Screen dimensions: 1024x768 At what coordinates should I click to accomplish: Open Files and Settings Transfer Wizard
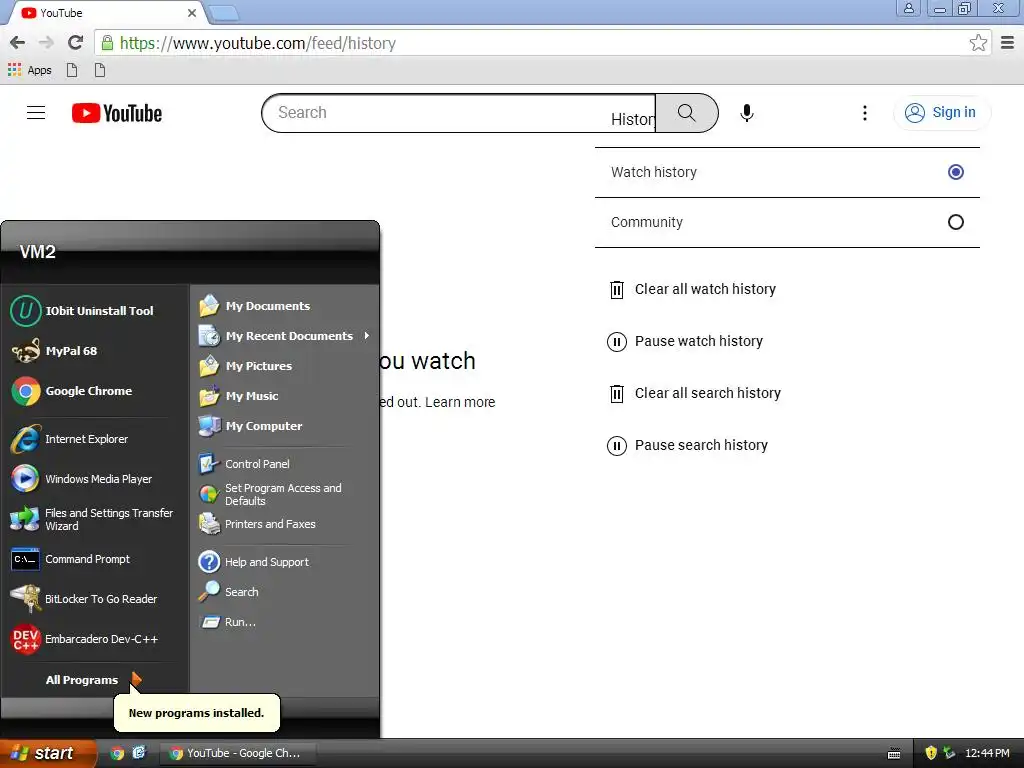95,519
